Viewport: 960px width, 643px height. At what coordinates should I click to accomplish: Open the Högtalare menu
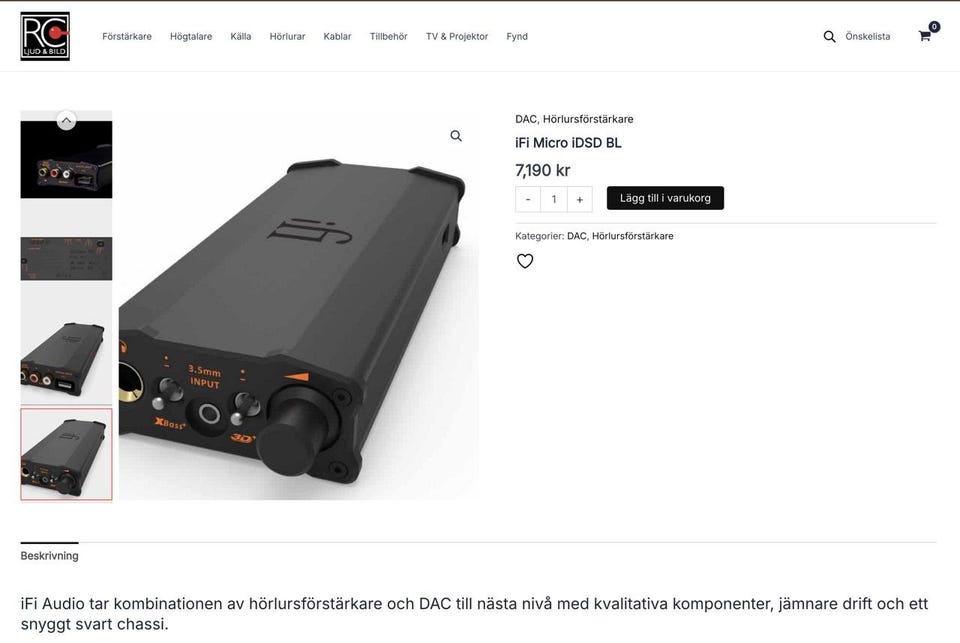[191, 37]
